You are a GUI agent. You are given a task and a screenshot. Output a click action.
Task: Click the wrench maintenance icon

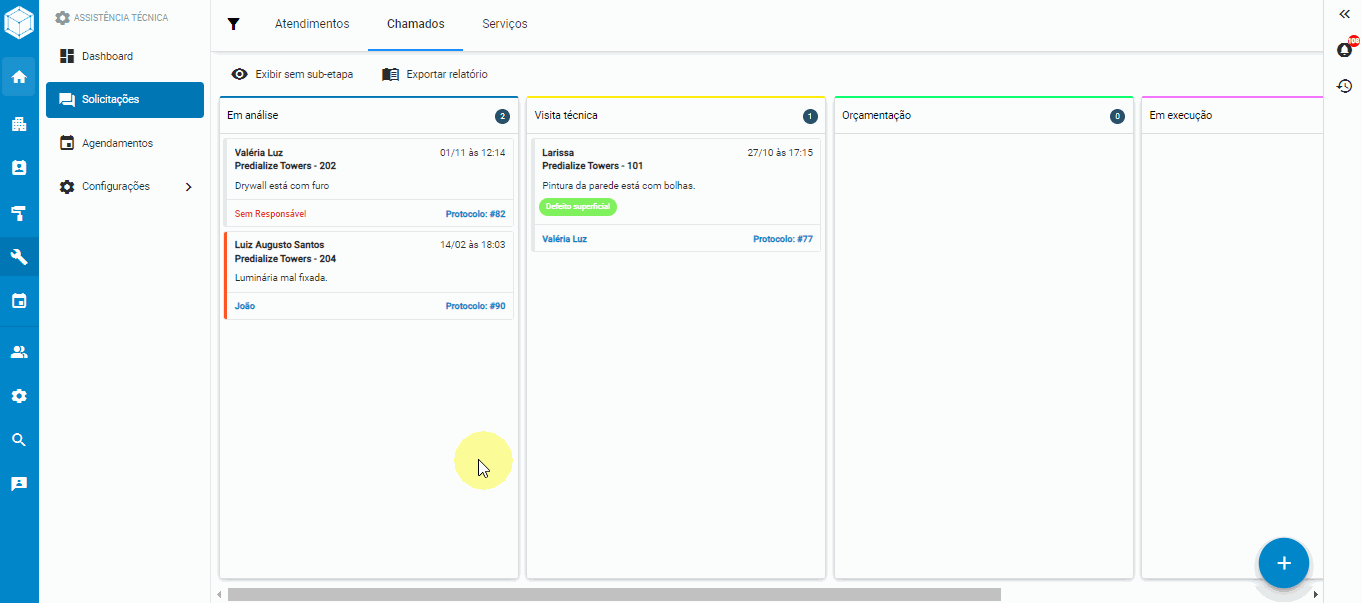(19, 257)
